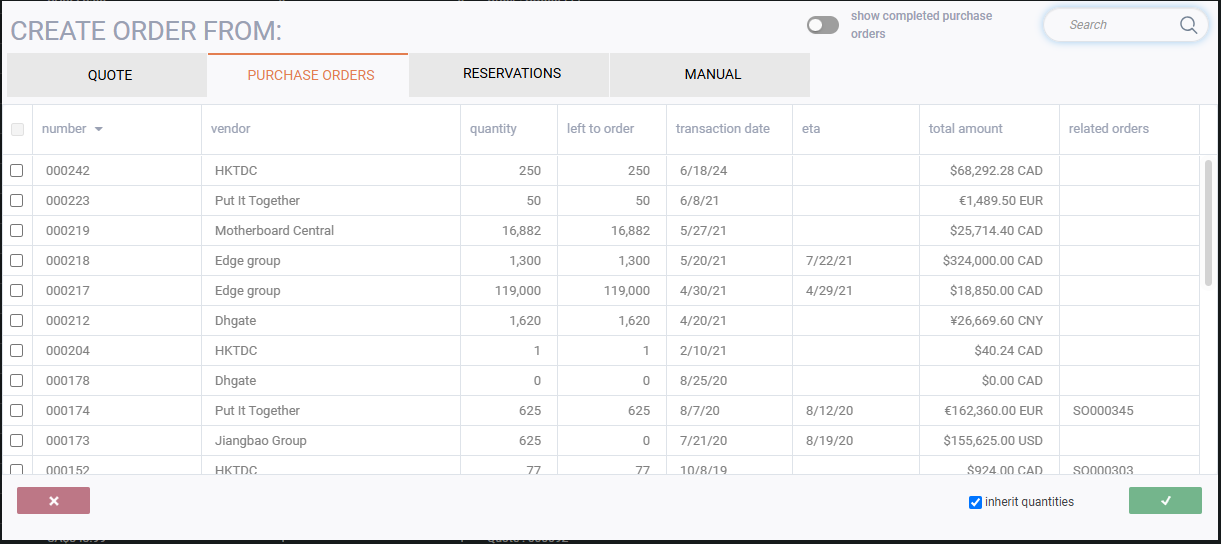This screenshot has height=544, width=1221.
Task: Select the PURCHASE ORDERS tab
Action: (309, 75)
